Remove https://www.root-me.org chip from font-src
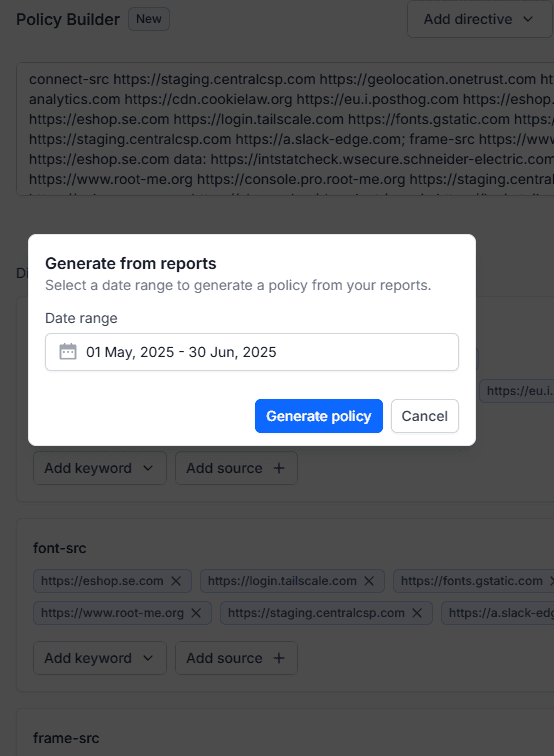Screen dimensions: 554x756 click(x=196, y=613)
